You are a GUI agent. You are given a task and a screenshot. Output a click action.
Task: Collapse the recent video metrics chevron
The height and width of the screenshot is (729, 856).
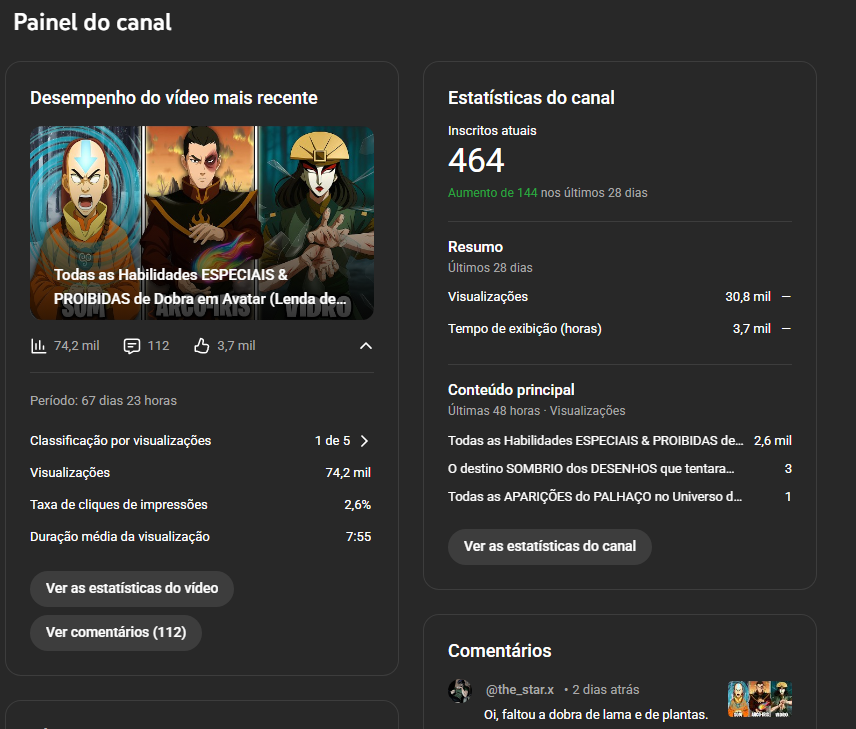pyautogui.click(x=366, y=346)
